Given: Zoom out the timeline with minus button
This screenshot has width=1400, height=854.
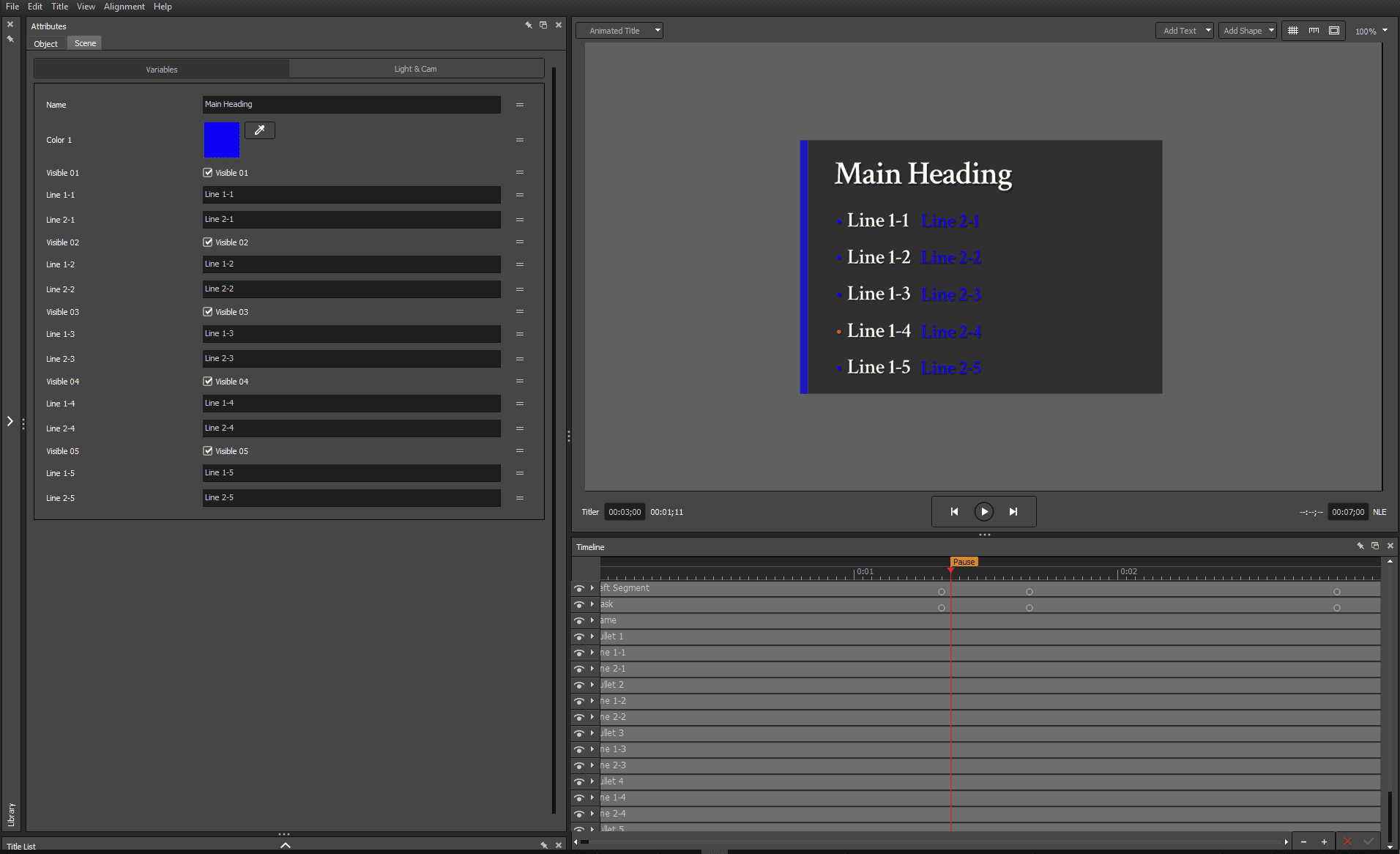Looking at the screenshot, I should pyautogui.click(x=1303, y=842).
